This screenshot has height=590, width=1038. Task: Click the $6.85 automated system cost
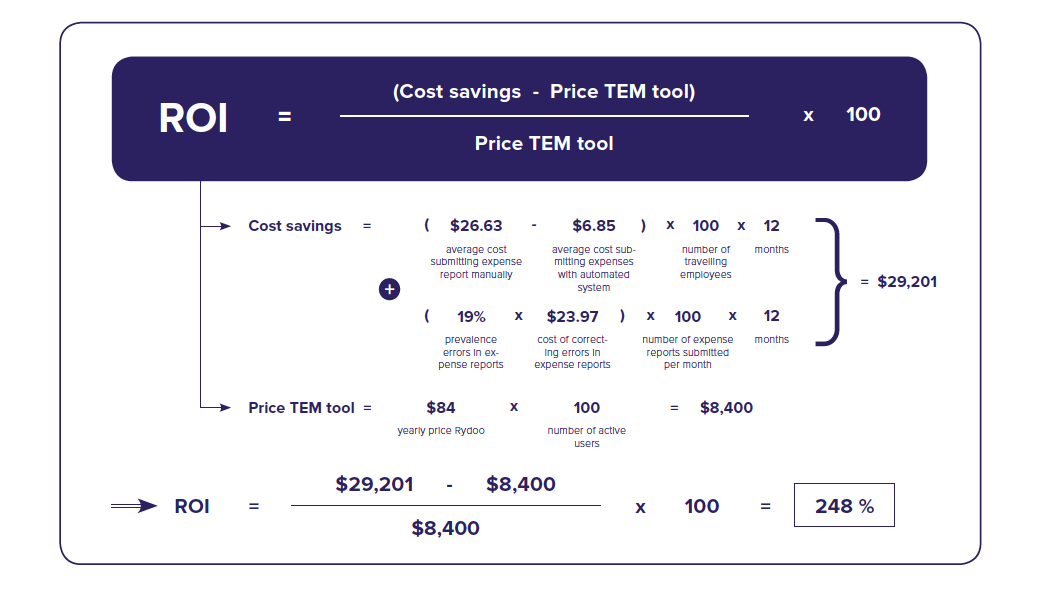(594, 226)
